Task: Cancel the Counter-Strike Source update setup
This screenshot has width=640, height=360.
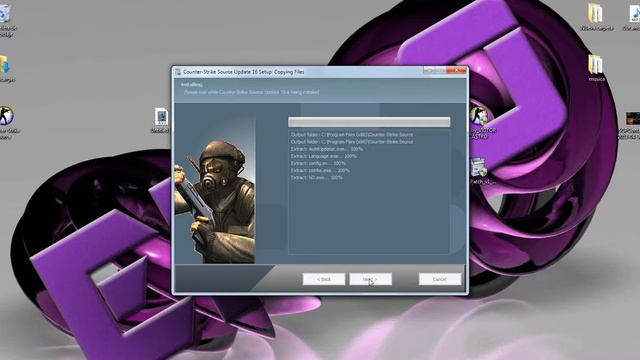Action: [x=440, y=279]
